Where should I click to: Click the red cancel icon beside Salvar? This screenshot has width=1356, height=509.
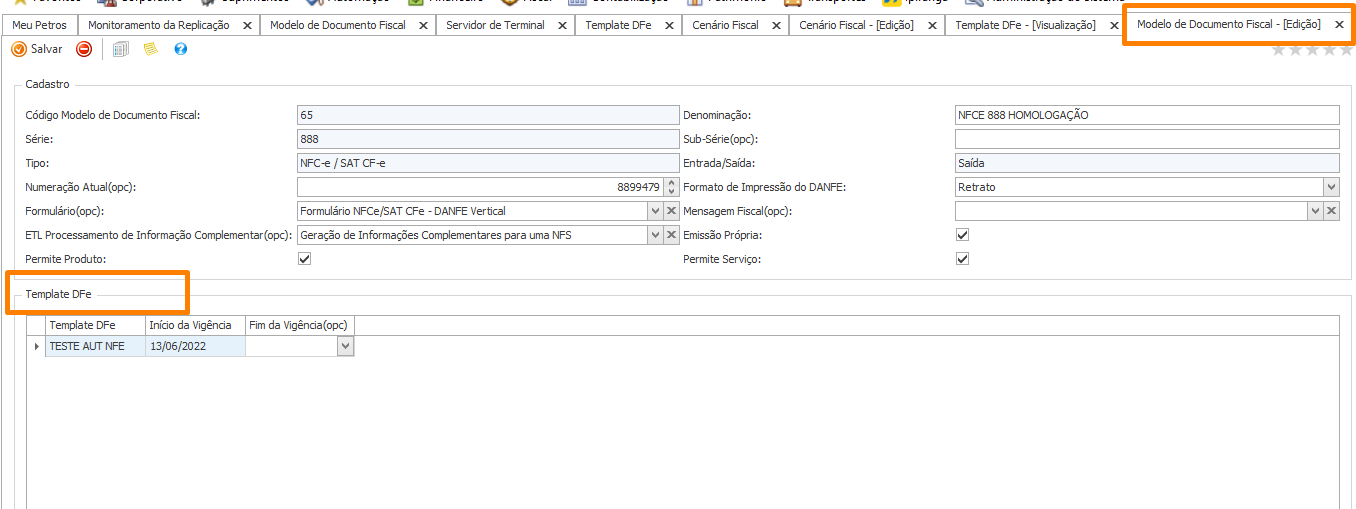84,49
